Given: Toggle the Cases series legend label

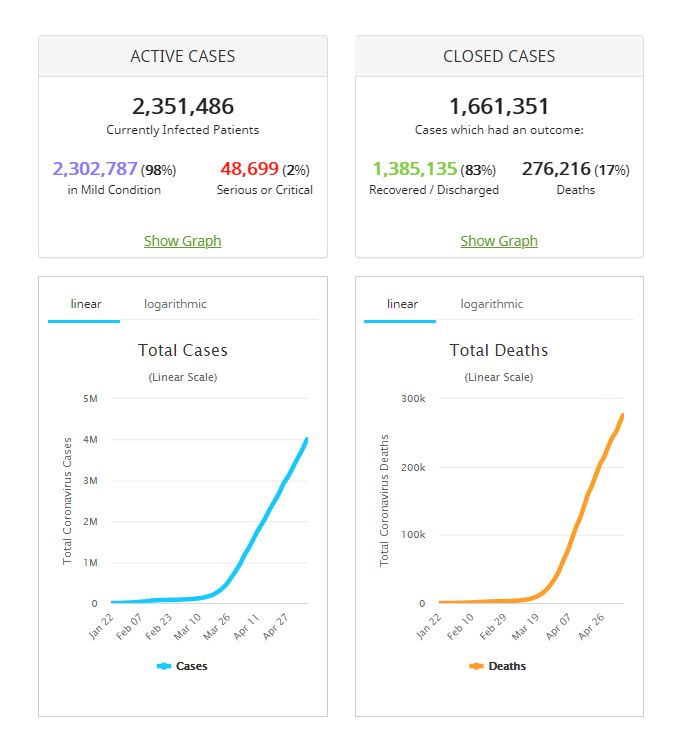Looking at the screenshot, I should coord(192,666).
